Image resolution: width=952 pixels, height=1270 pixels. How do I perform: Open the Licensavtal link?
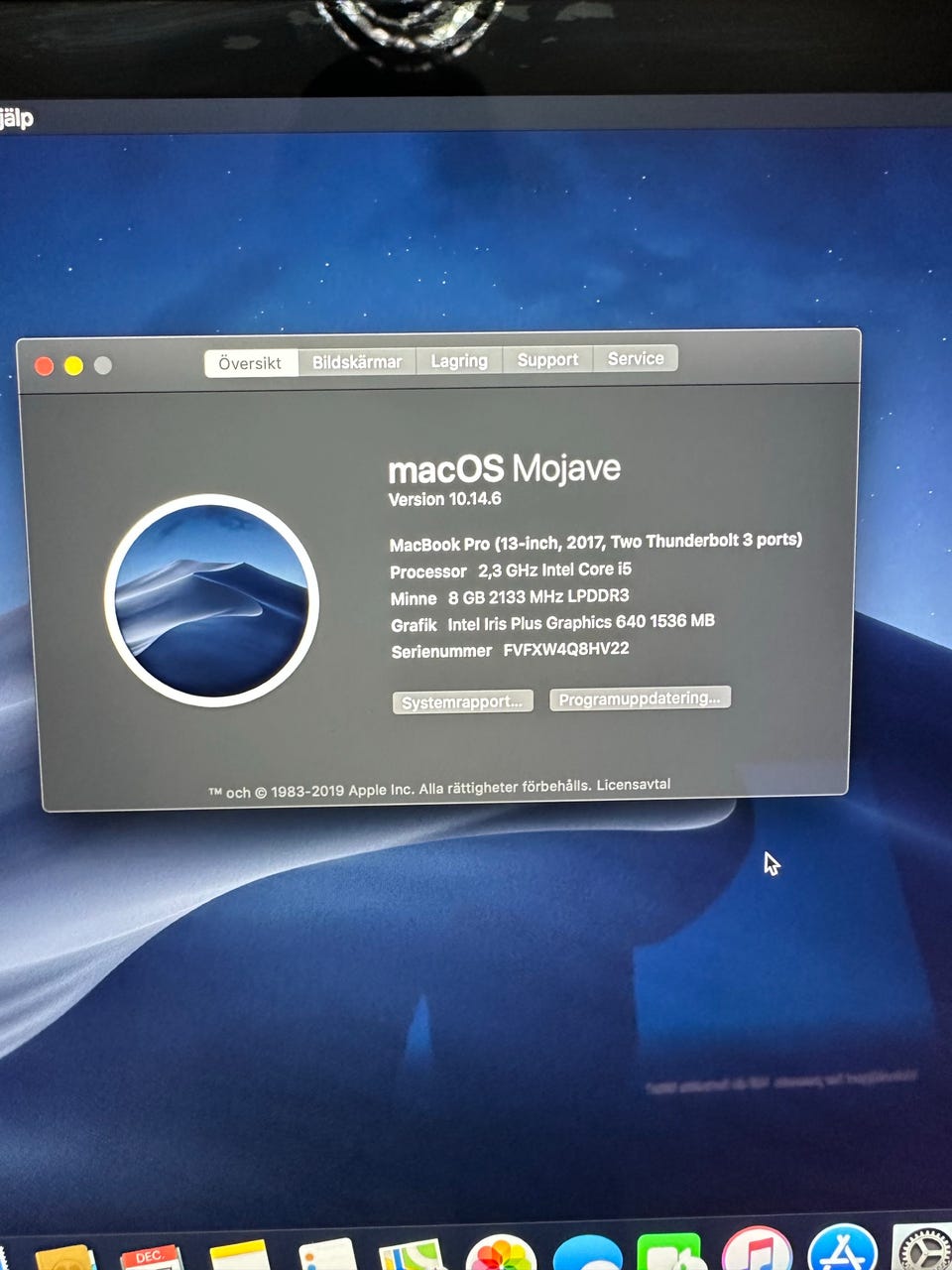633,784
